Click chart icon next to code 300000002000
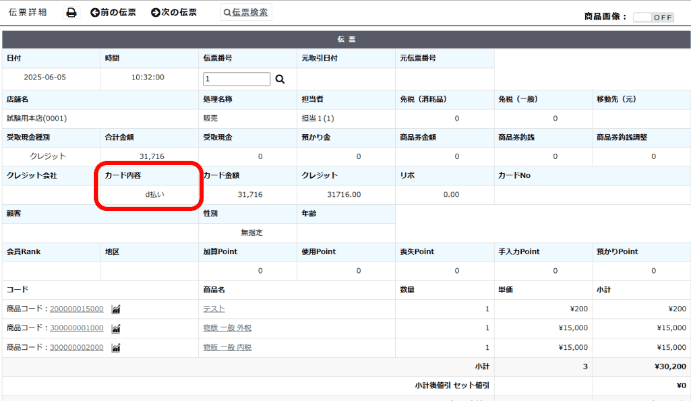 pos(116,347)
